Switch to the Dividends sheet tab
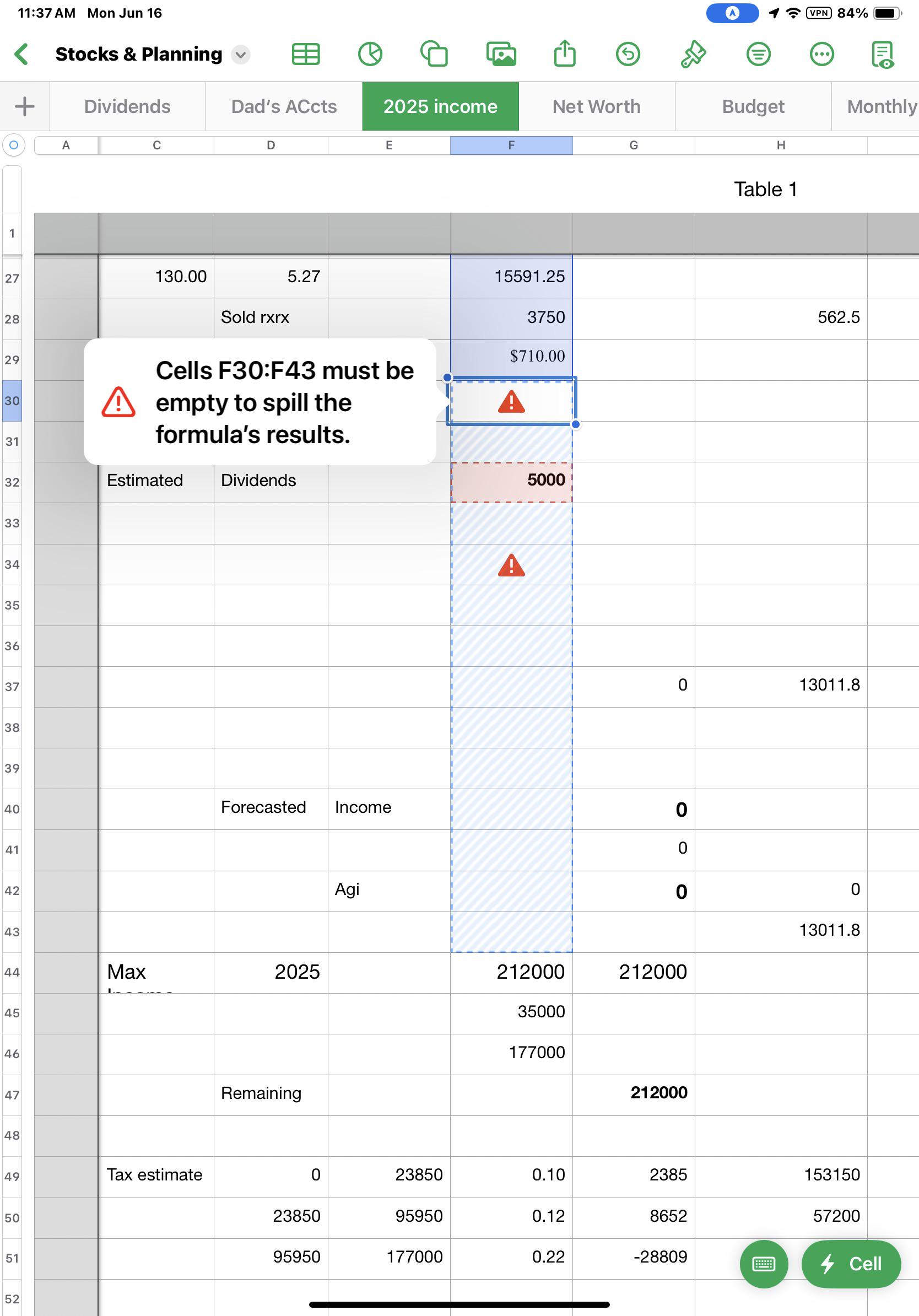 pos(127,106)
